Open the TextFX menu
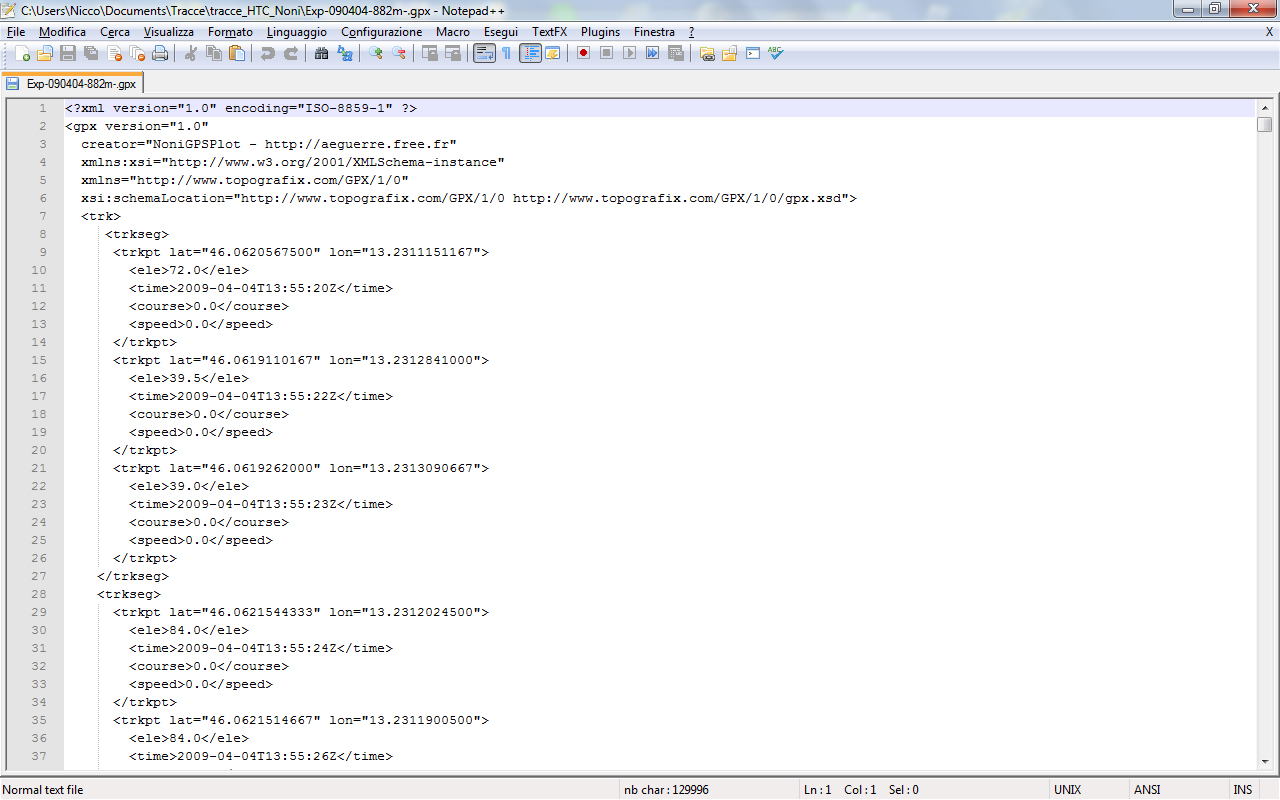The height and width of the screenshot is (800, 1280). [x=551, y=32]
